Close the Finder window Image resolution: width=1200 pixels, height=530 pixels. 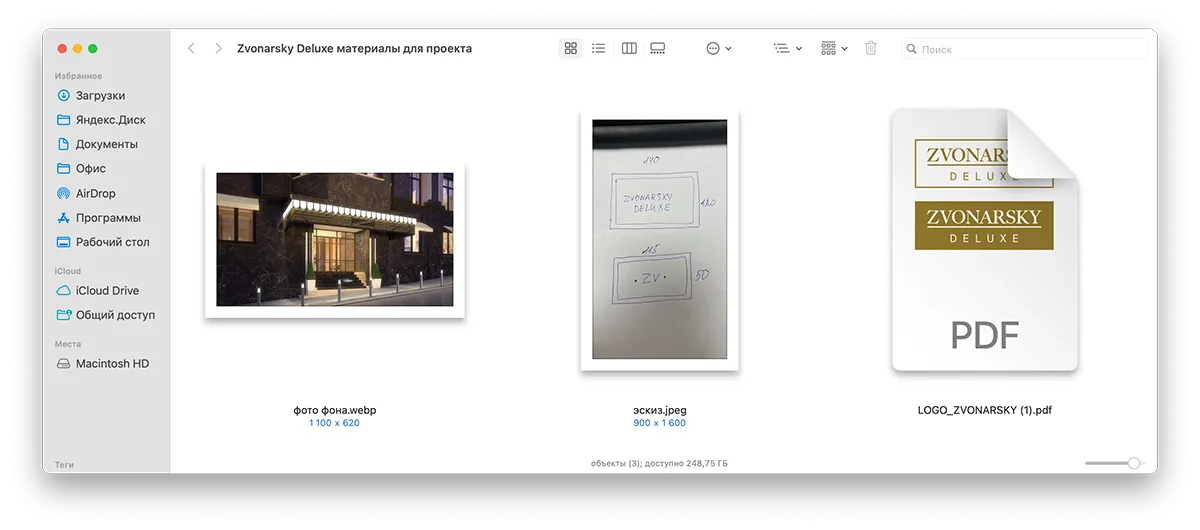coord(62,48)
